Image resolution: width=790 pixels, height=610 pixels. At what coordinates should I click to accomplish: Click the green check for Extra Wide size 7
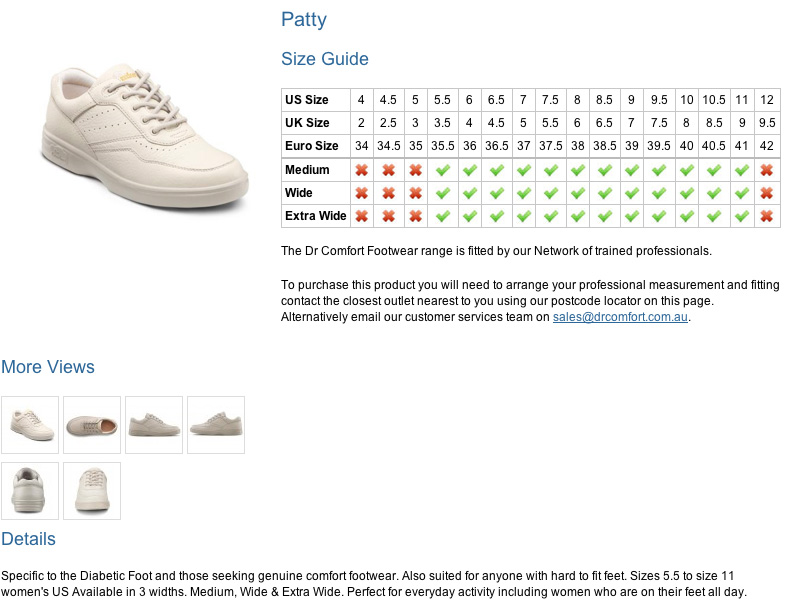point(523,216)
